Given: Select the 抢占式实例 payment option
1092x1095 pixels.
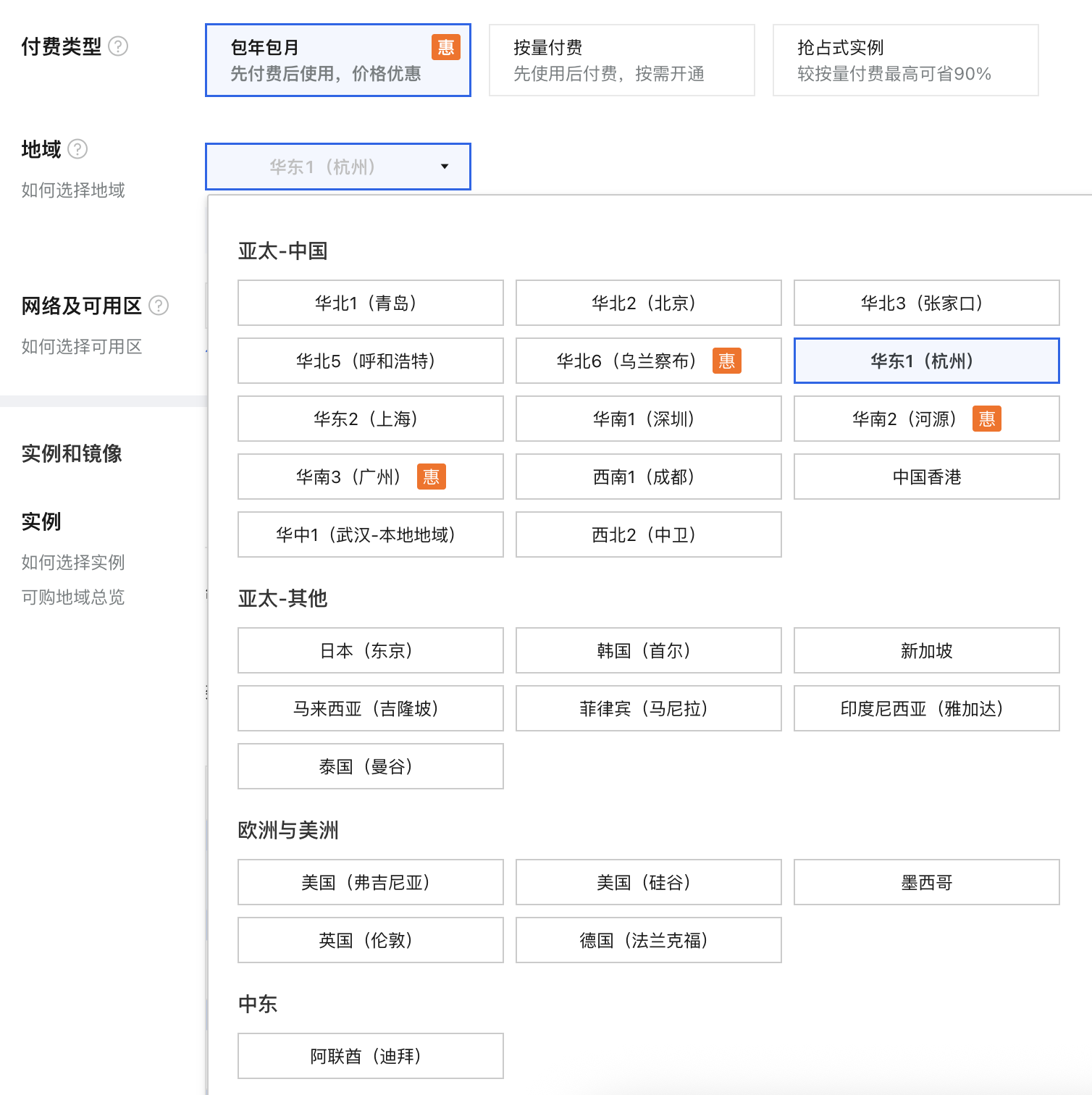Looking at the screenshot, I should pos(905,59).
